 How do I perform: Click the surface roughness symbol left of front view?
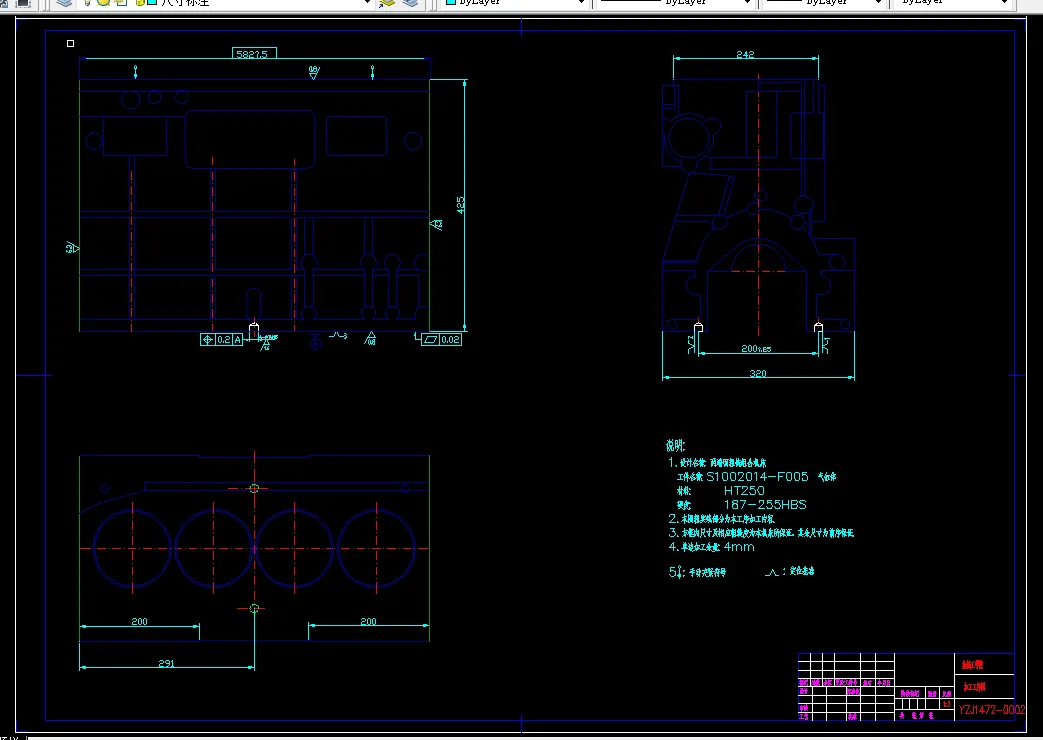(x=73, y=248)
